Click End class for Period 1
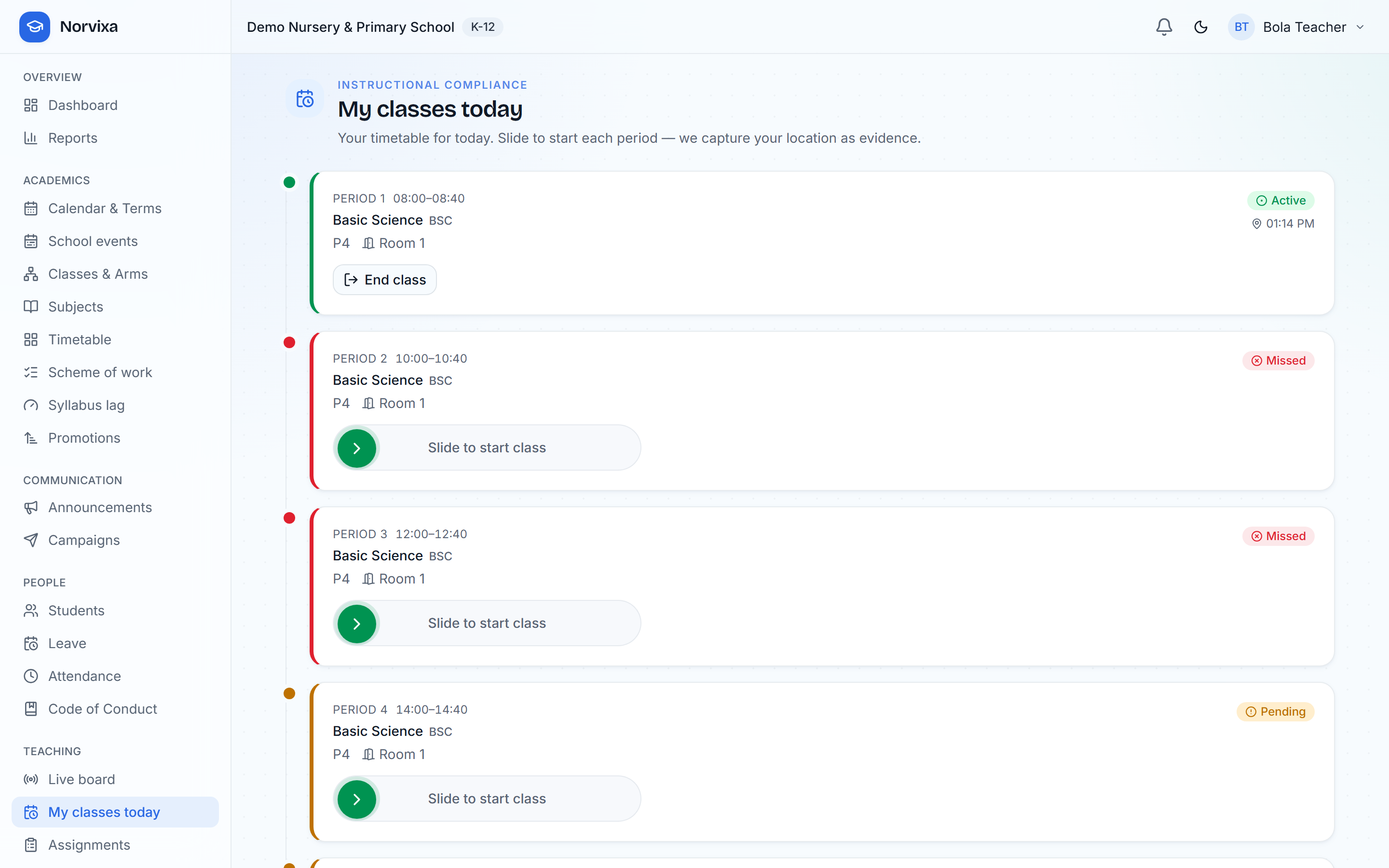1389x868 pixels. 384,280
